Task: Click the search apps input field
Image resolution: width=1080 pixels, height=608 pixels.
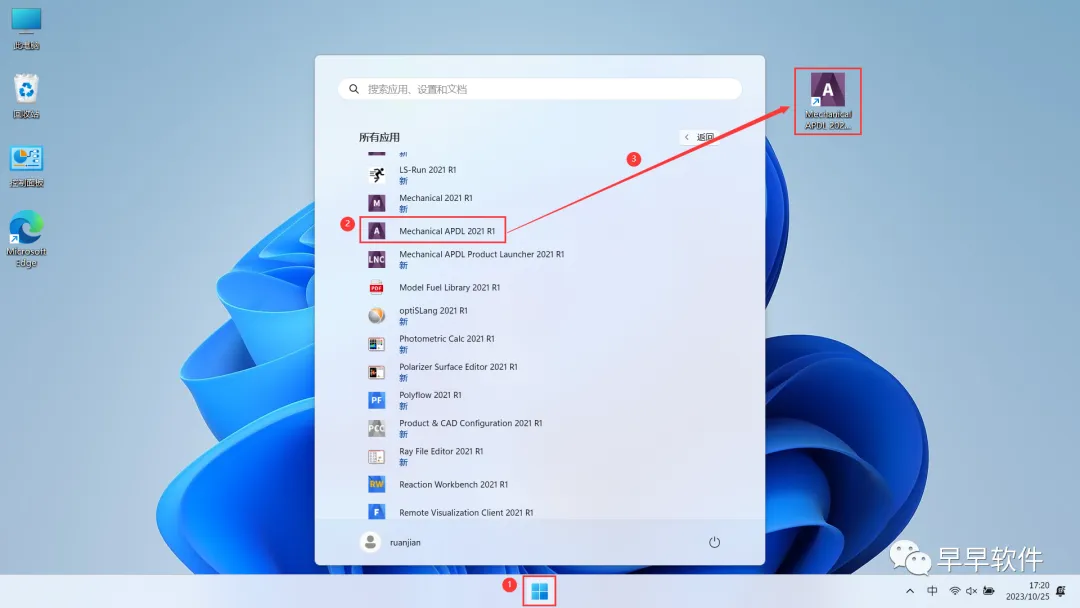Action: coord(540,89)
